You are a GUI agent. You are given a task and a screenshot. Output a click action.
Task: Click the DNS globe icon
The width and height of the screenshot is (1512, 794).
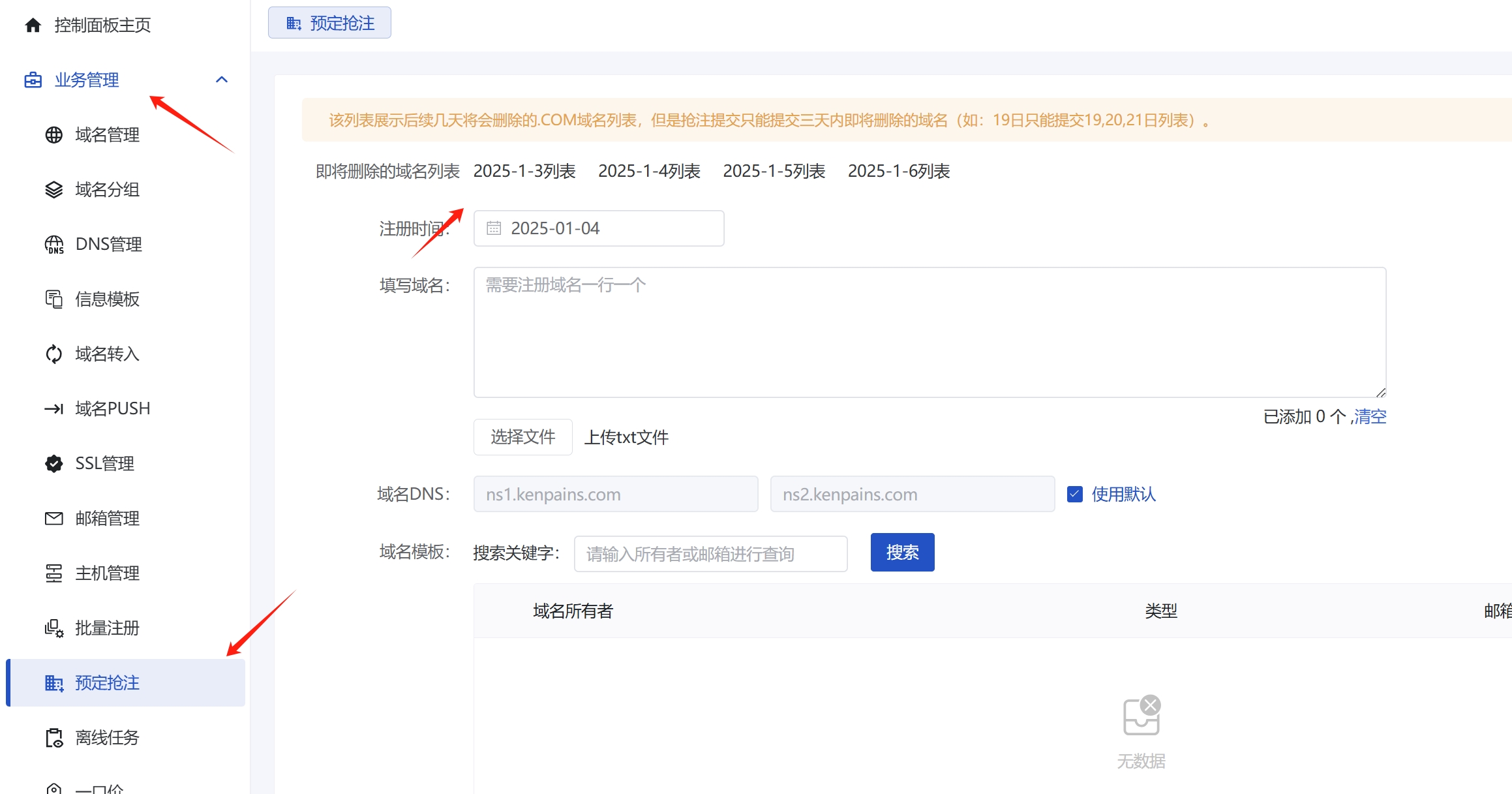(x=53, y=245)
